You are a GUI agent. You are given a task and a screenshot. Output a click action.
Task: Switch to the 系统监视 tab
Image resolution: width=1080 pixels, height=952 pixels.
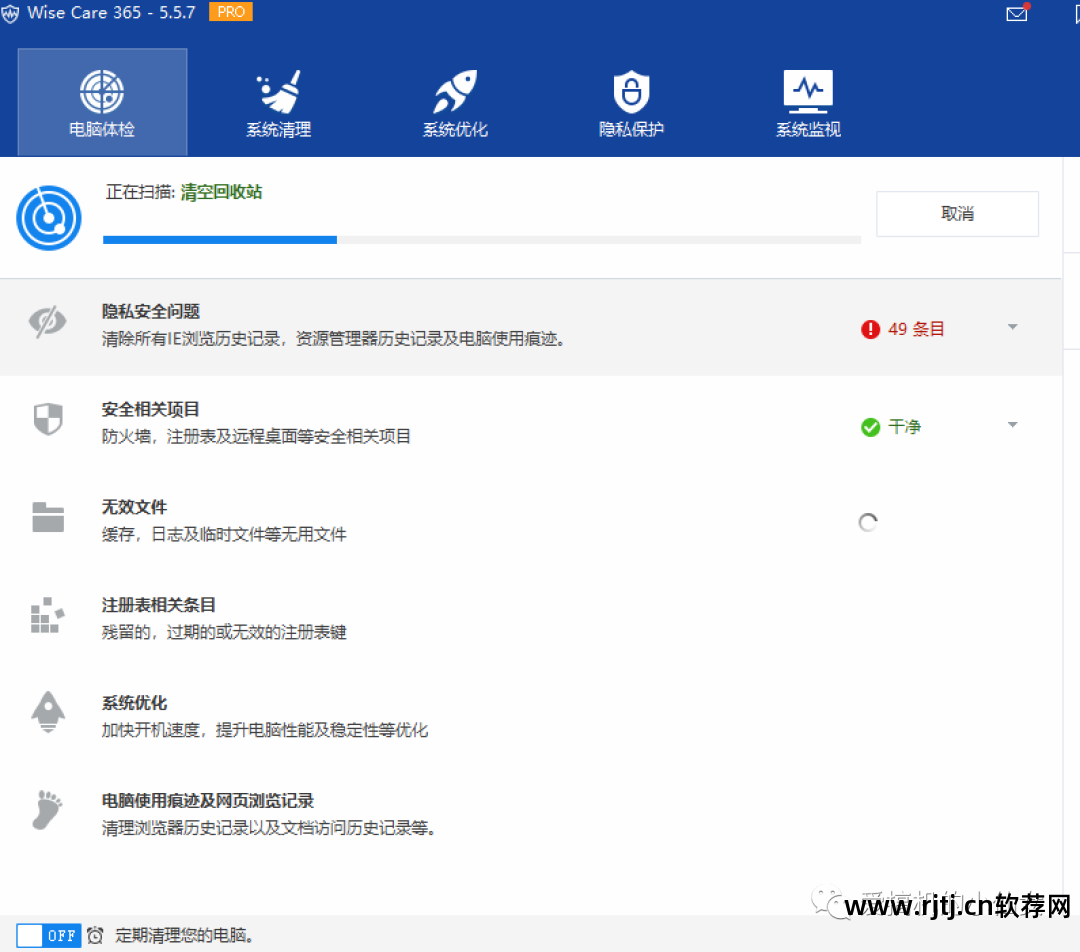point(807,100)
